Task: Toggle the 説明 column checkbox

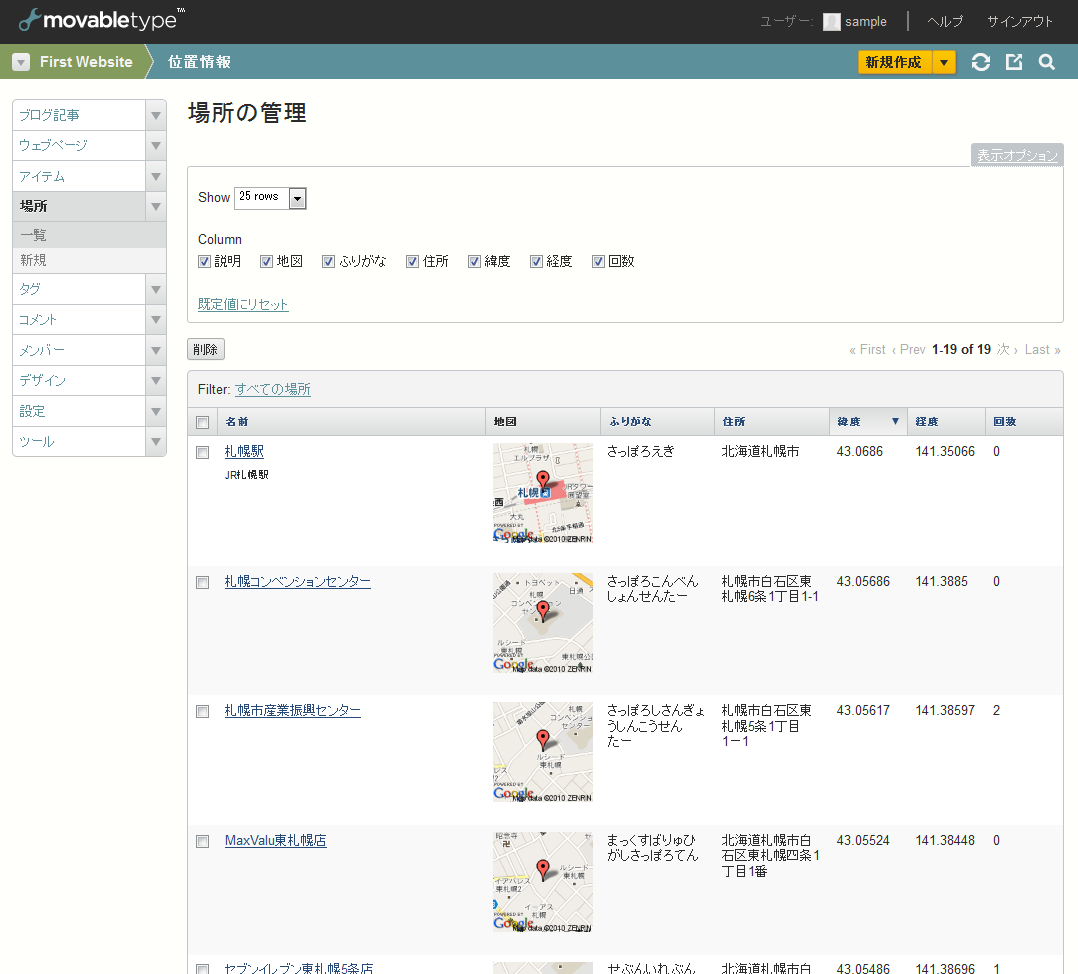Action: click(x=204, y=261)
